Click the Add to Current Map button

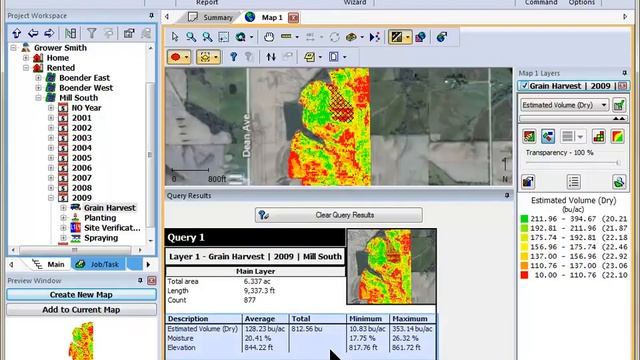81,310
